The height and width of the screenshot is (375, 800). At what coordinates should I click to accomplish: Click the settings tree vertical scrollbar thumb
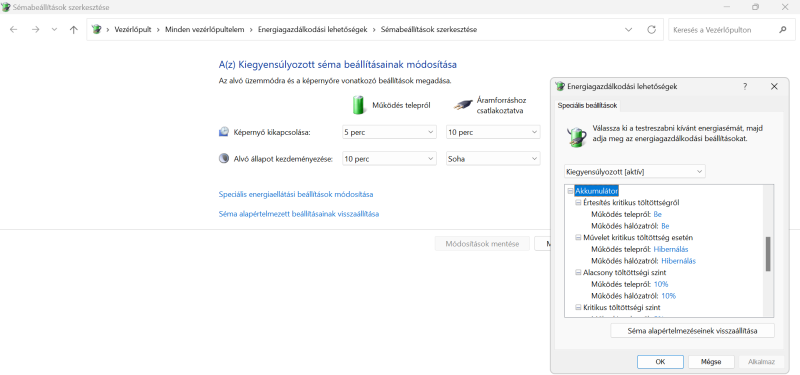(x=768, y=254)
